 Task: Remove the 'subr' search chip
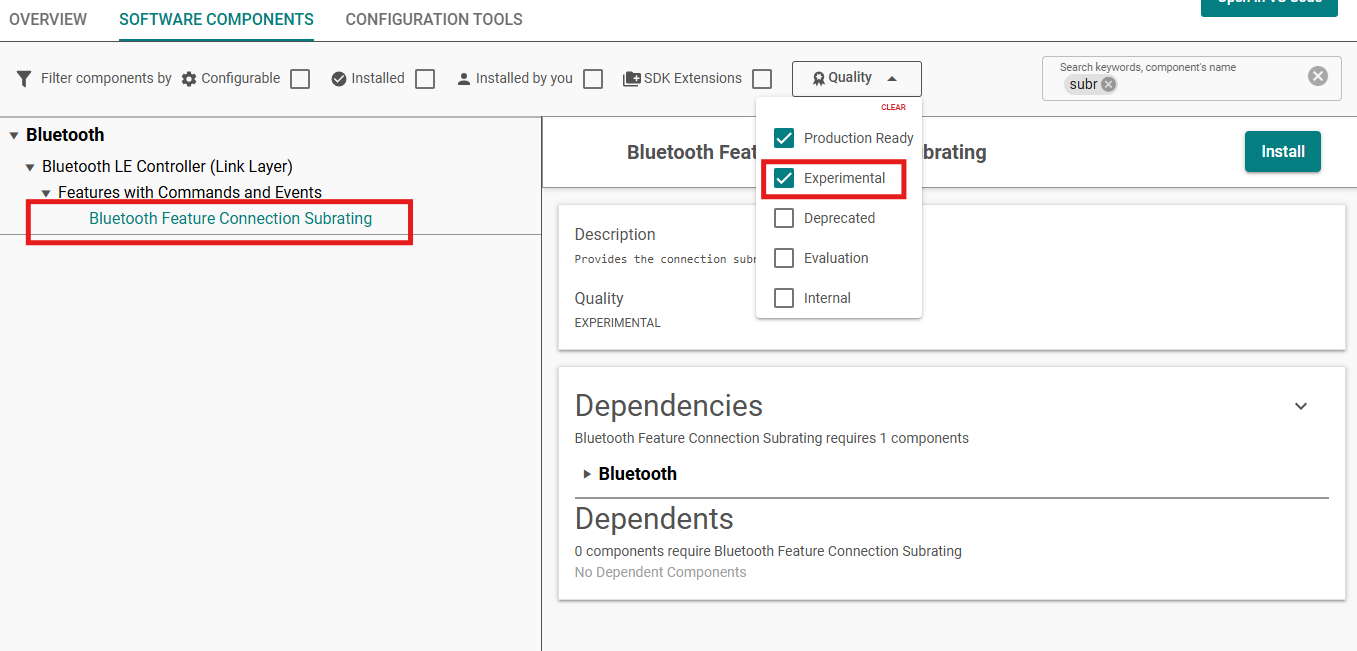click(1108, 85)
